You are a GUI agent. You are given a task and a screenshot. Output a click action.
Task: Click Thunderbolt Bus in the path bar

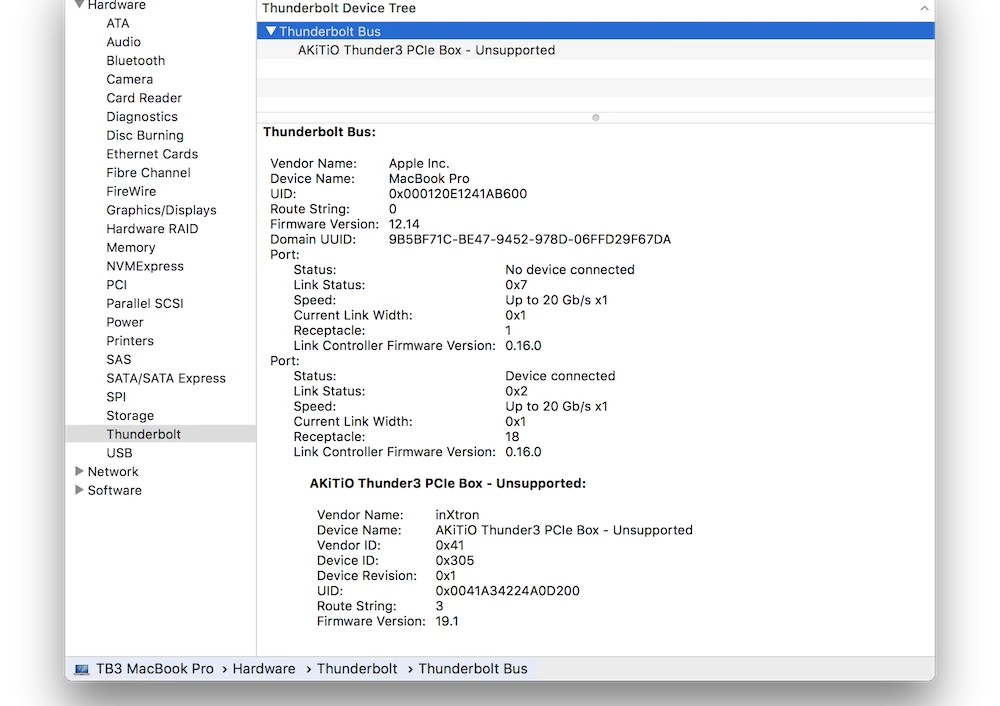(x=473, y=669)
